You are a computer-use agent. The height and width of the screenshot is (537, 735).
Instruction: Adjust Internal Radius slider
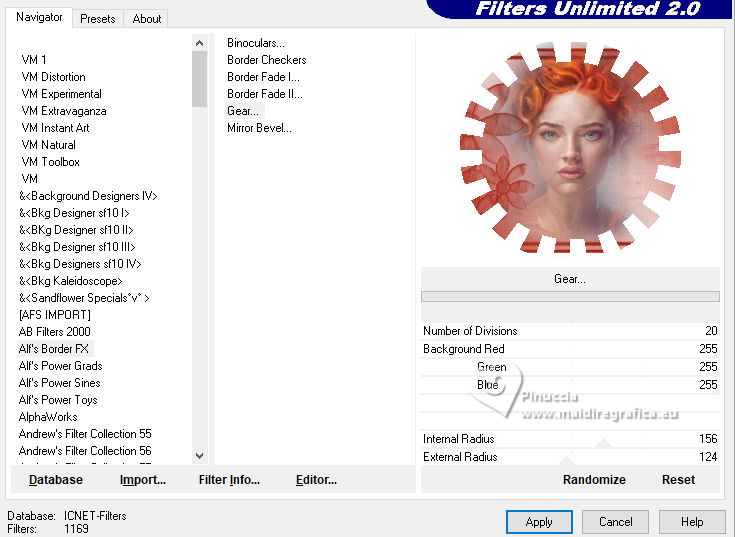570,439
